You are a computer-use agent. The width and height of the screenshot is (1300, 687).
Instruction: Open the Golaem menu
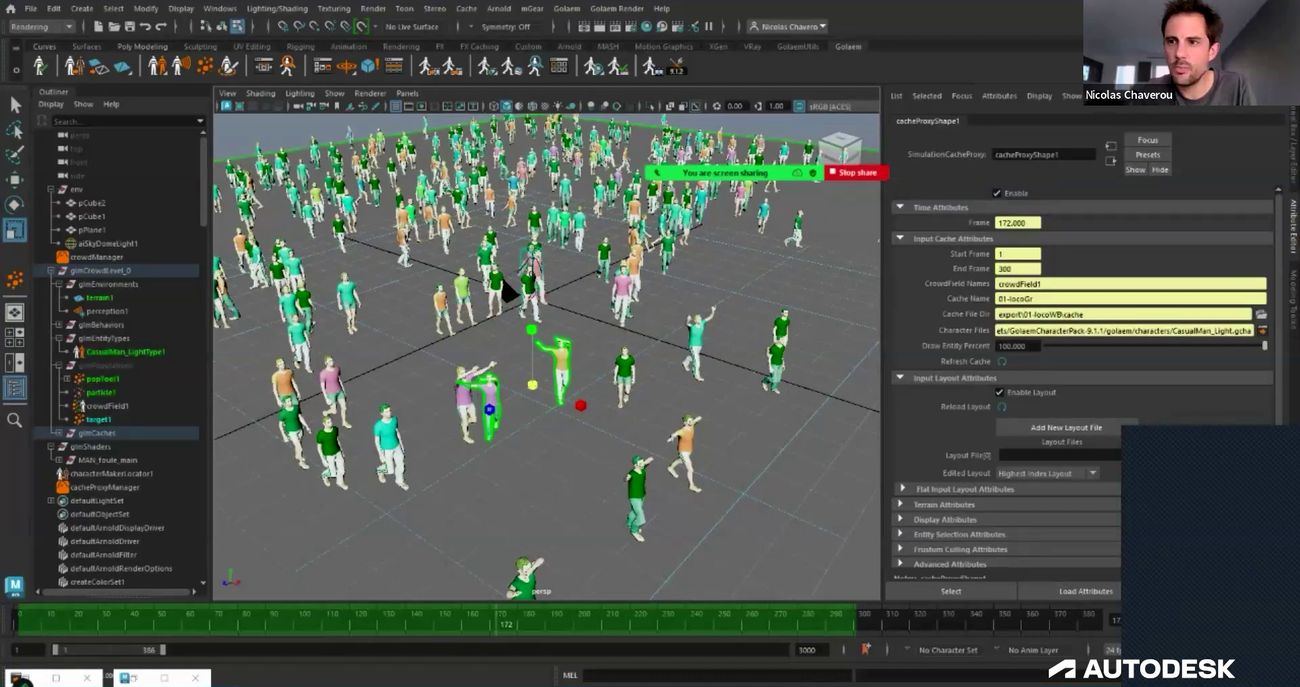click(x=566, y=9)
